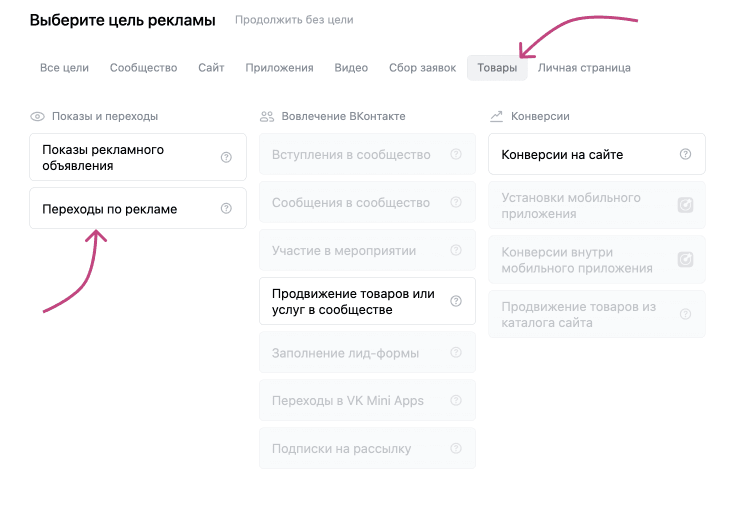Switch to the Видео tab

351,68
